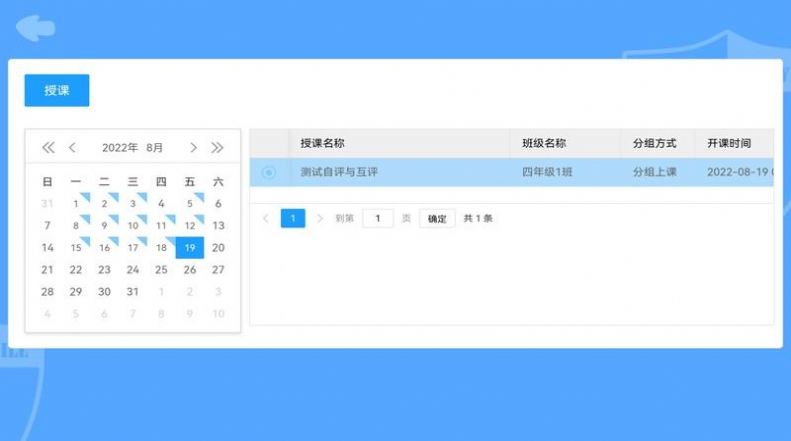Image resolution: width=791 pixels, height=441 pixels.
Task: Open the 四年级1班 table row cell
Action: click(x=547, y=172)
